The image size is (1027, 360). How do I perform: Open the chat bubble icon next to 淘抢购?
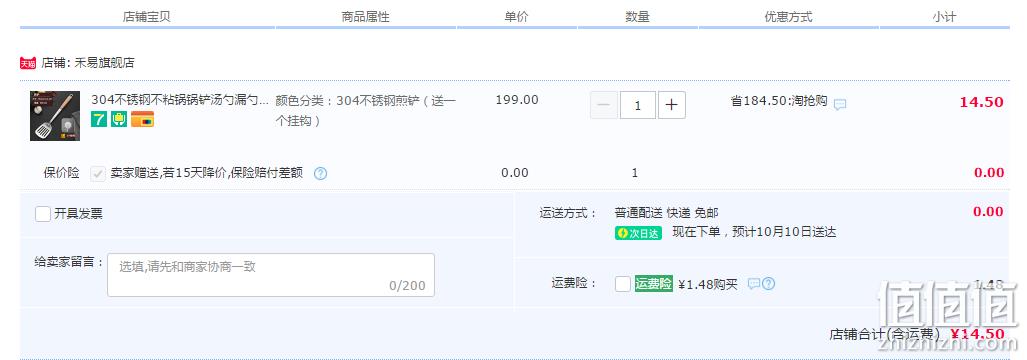click(x=840, y=105)
